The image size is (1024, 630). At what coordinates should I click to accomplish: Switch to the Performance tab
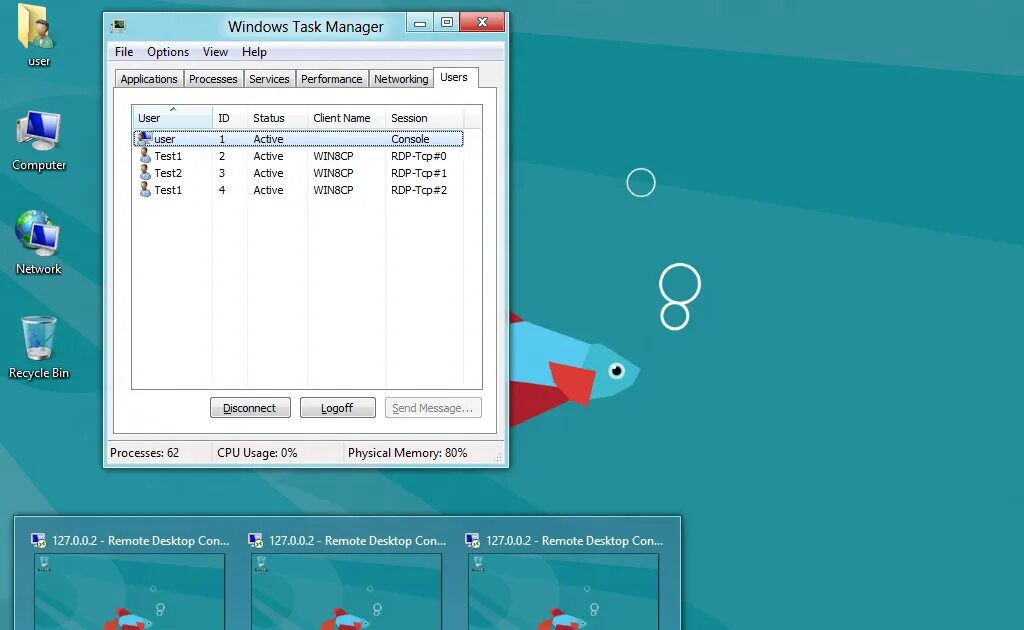[331, 79]
